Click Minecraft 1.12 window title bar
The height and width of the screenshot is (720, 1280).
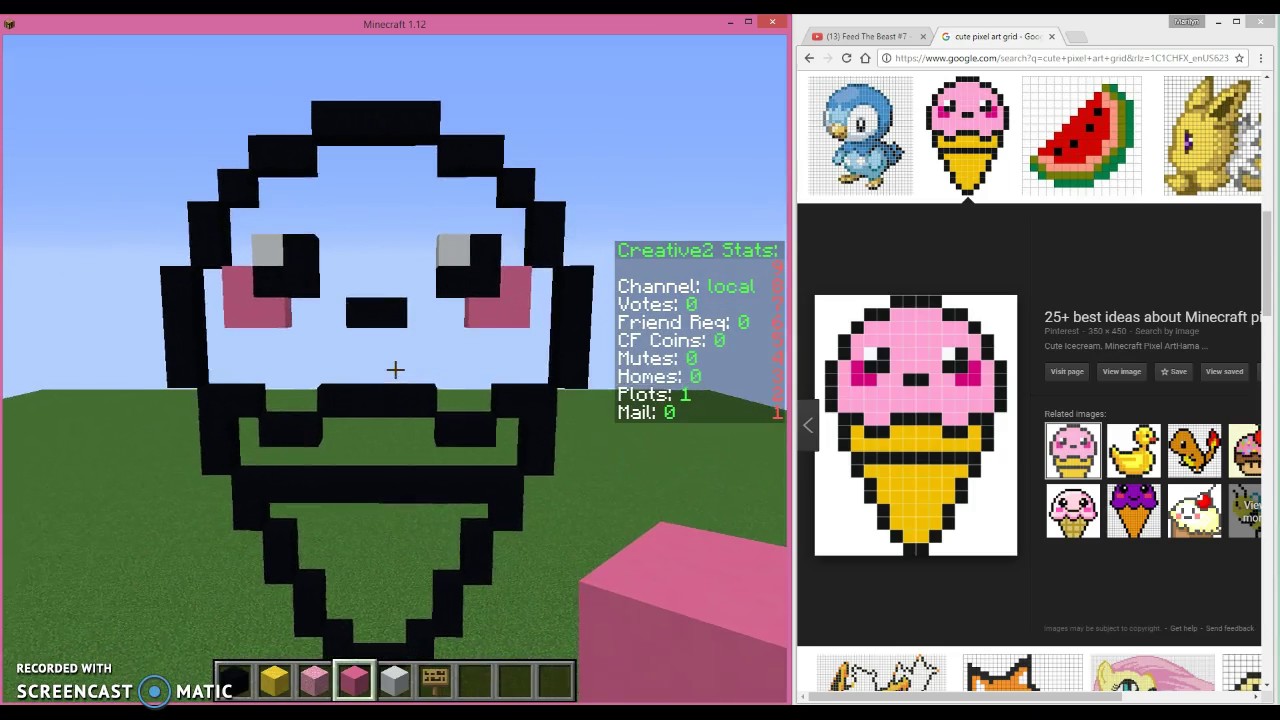point(394,24)
